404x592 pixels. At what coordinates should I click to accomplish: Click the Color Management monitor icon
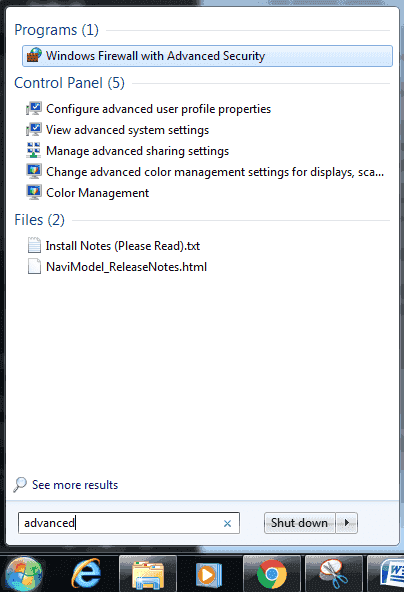tap(34, 192)
